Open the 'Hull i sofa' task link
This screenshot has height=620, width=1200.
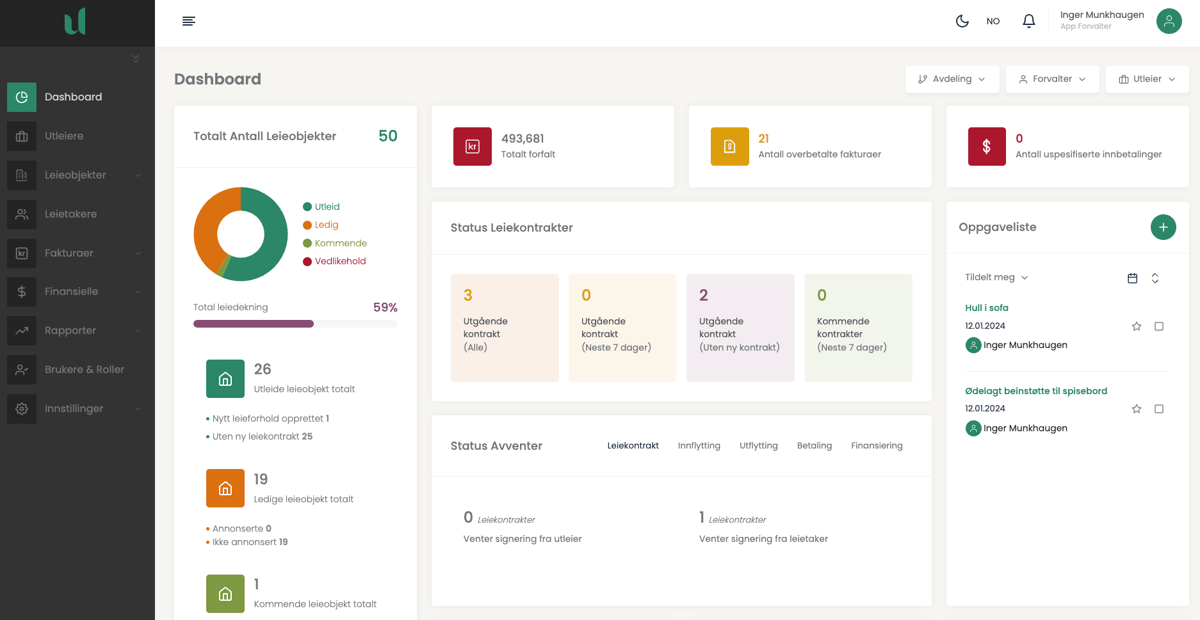click(986, 308)
